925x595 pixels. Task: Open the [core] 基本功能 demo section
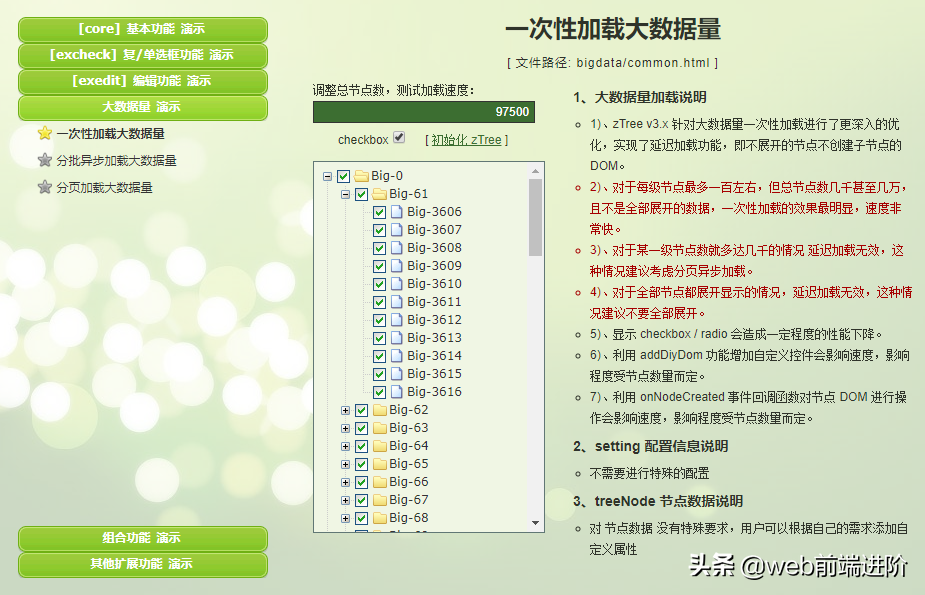point(142,28)
